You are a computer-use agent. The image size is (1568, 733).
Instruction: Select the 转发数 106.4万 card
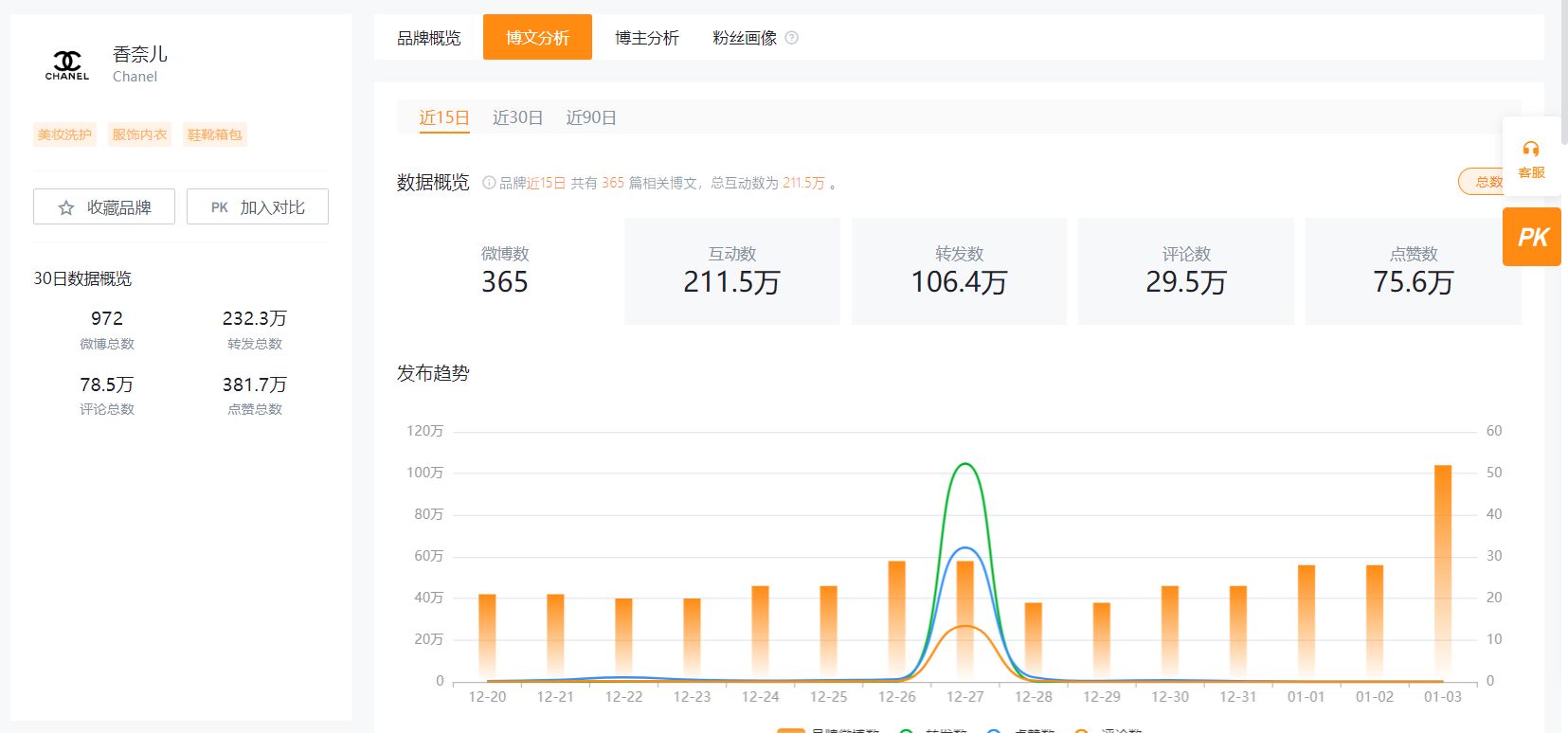click(959, 271)
